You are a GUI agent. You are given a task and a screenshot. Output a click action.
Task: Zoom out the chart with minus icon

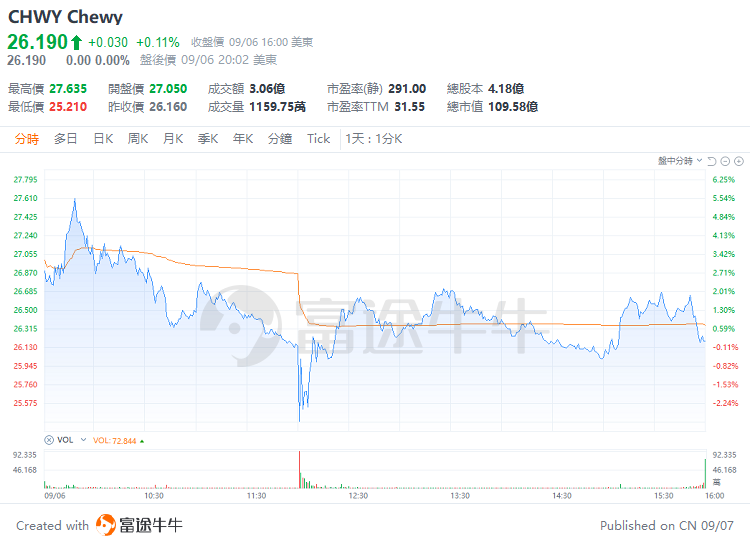point(725,161)
